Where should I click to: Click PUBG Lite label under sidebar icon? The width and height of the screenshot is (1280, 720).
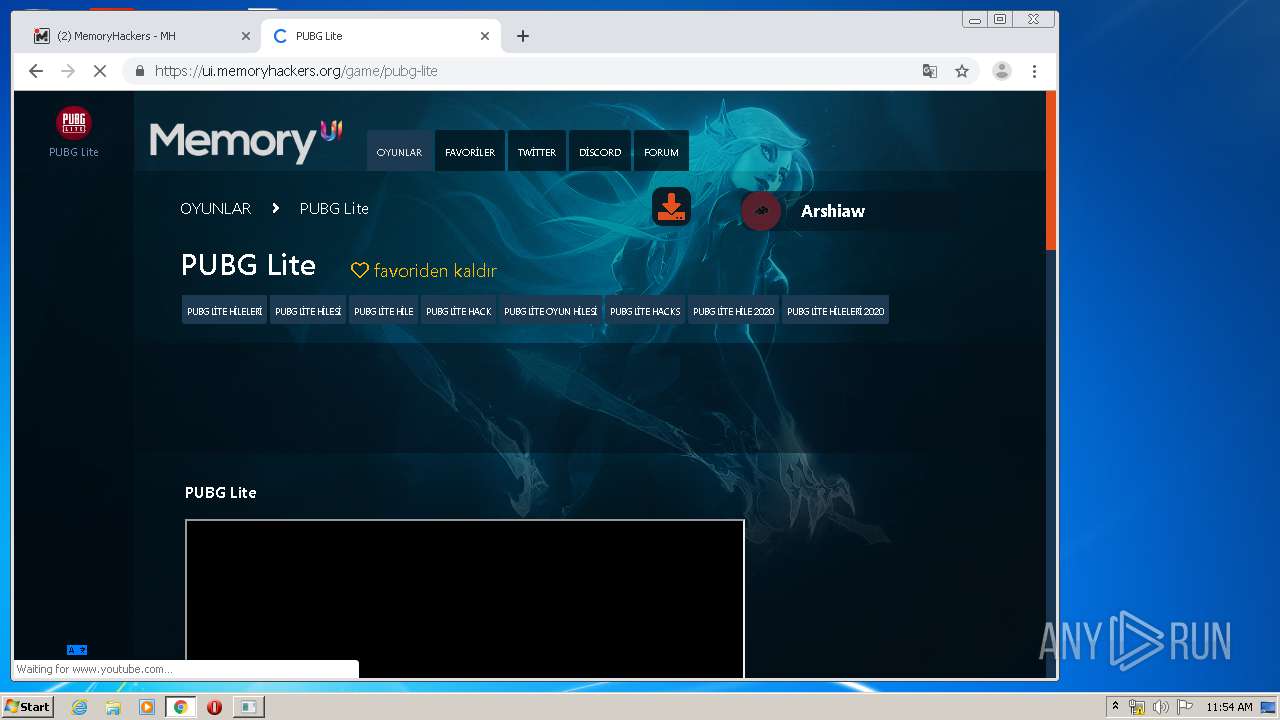(74, 152)
